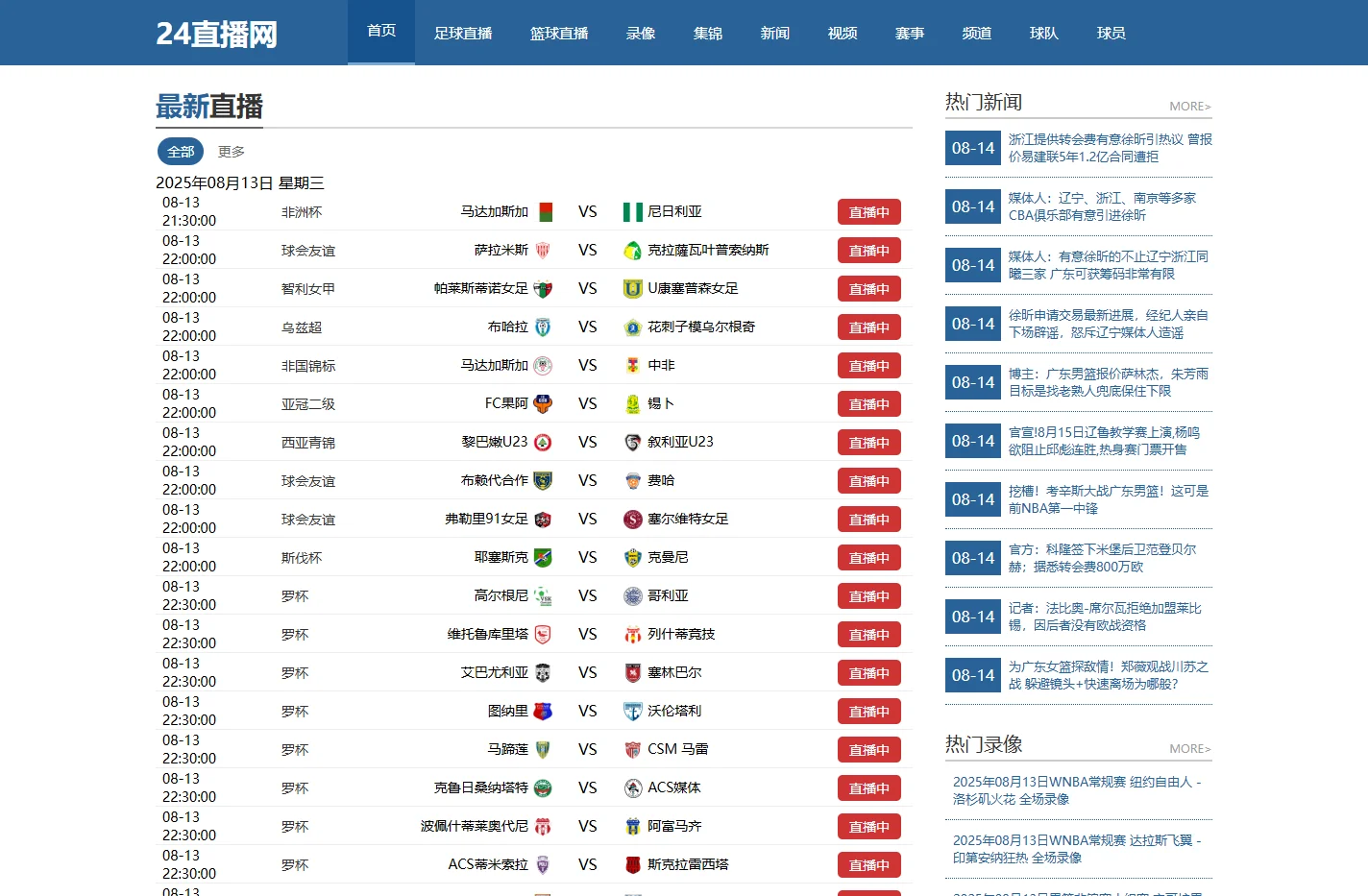Click the 克拉薩瓦叶普索纳斯 team crest
Viewport: 1368px width, 896px height.
[633, 250]
